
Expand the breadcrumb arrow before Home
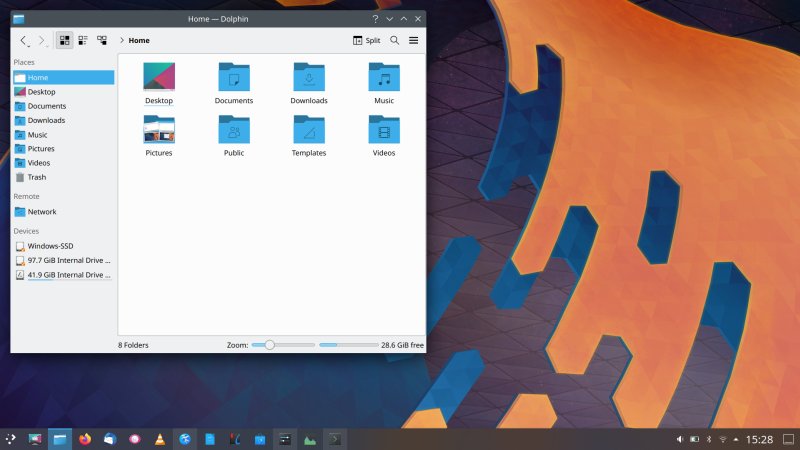pos(121,40)
